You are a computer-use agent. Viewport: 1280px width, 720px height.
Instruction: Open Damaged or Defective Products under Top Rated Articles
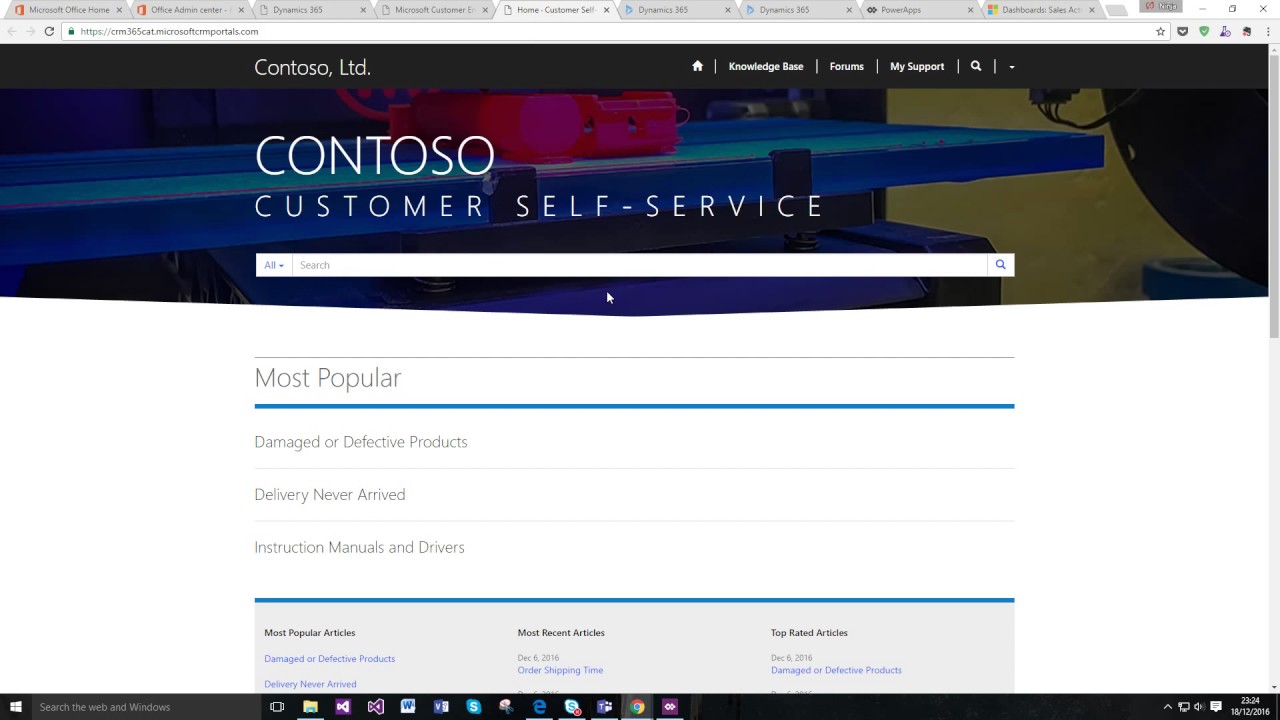[836, 670]
